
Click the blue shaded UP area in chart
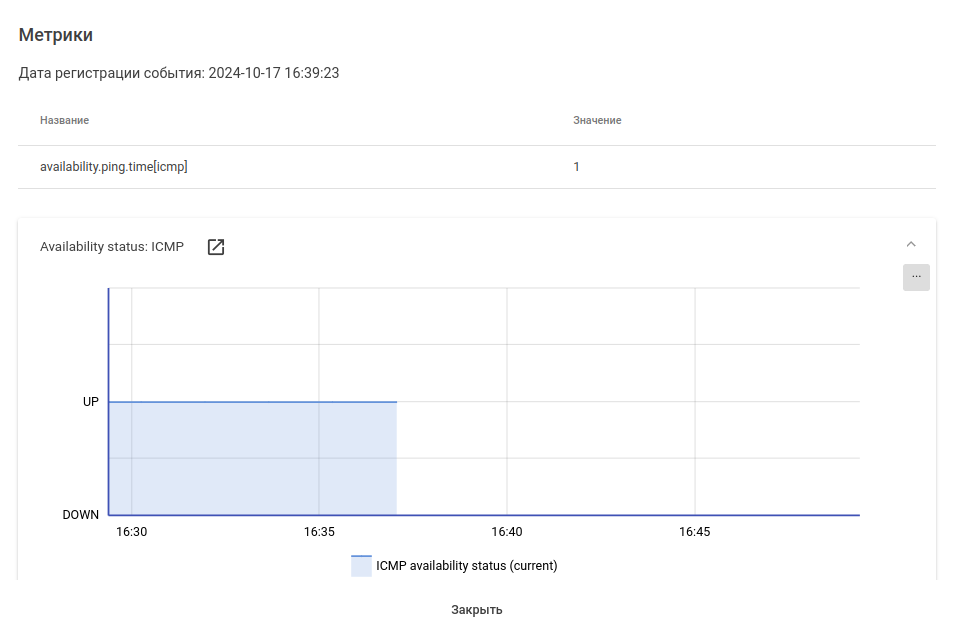250,458
